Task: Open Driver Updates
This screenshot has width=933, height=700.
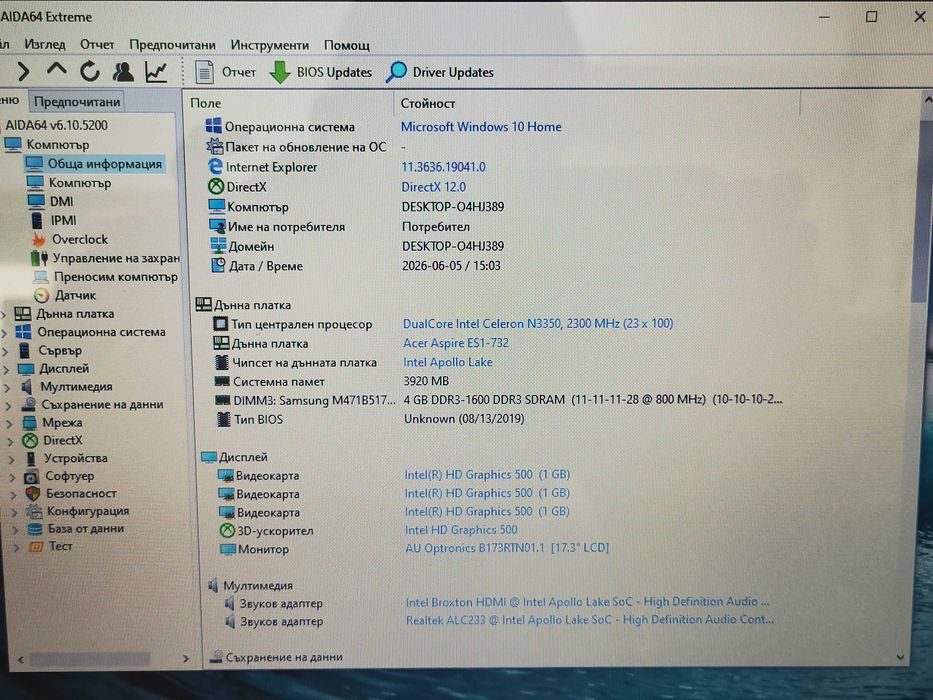Action: point(440,73)
